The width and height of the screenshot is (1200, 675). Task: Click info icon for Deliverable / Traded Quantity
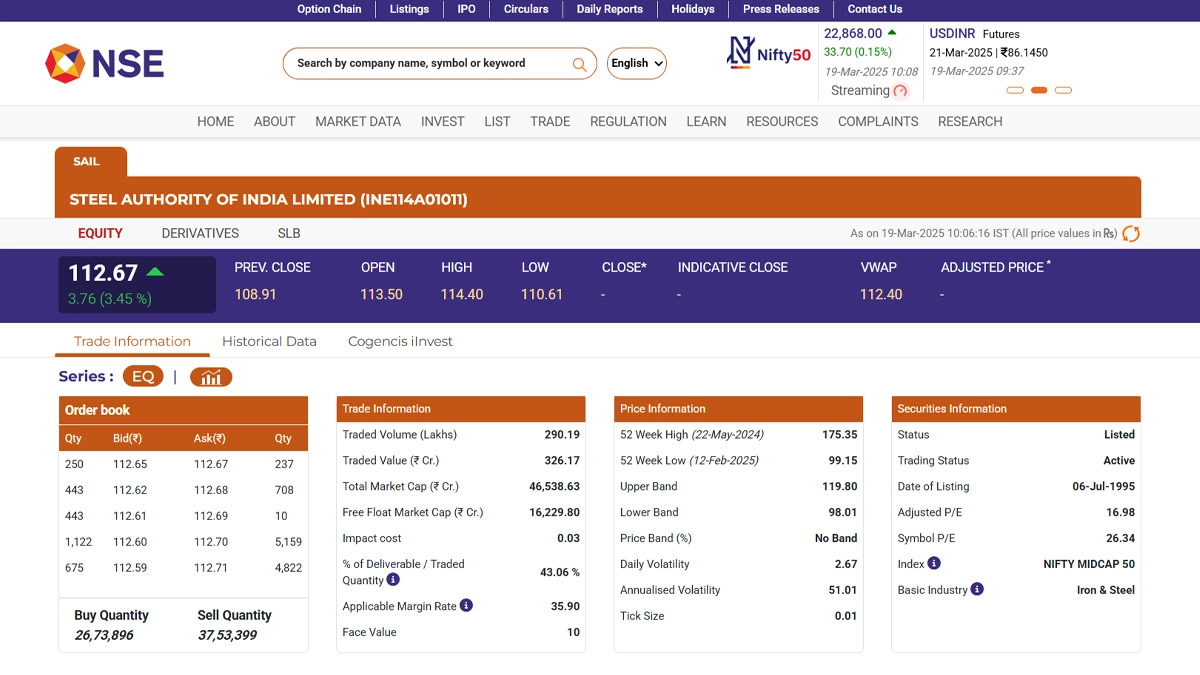tap(393, 580)
